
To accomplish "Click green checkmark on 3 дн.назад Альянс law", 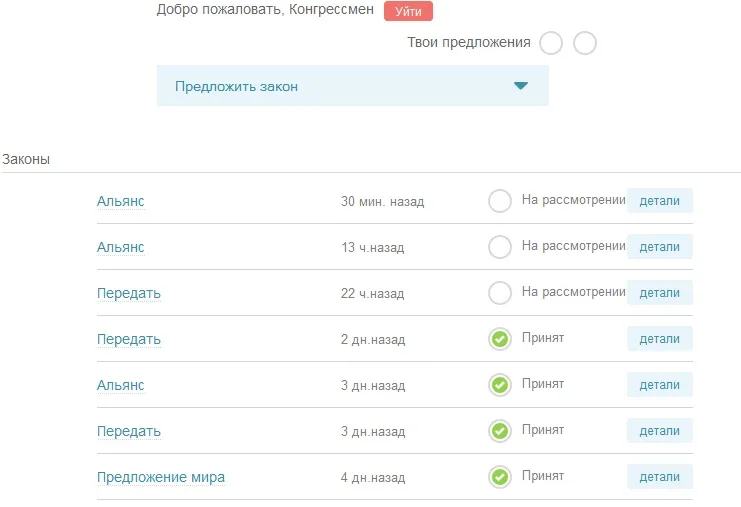I will coord(500,385).
